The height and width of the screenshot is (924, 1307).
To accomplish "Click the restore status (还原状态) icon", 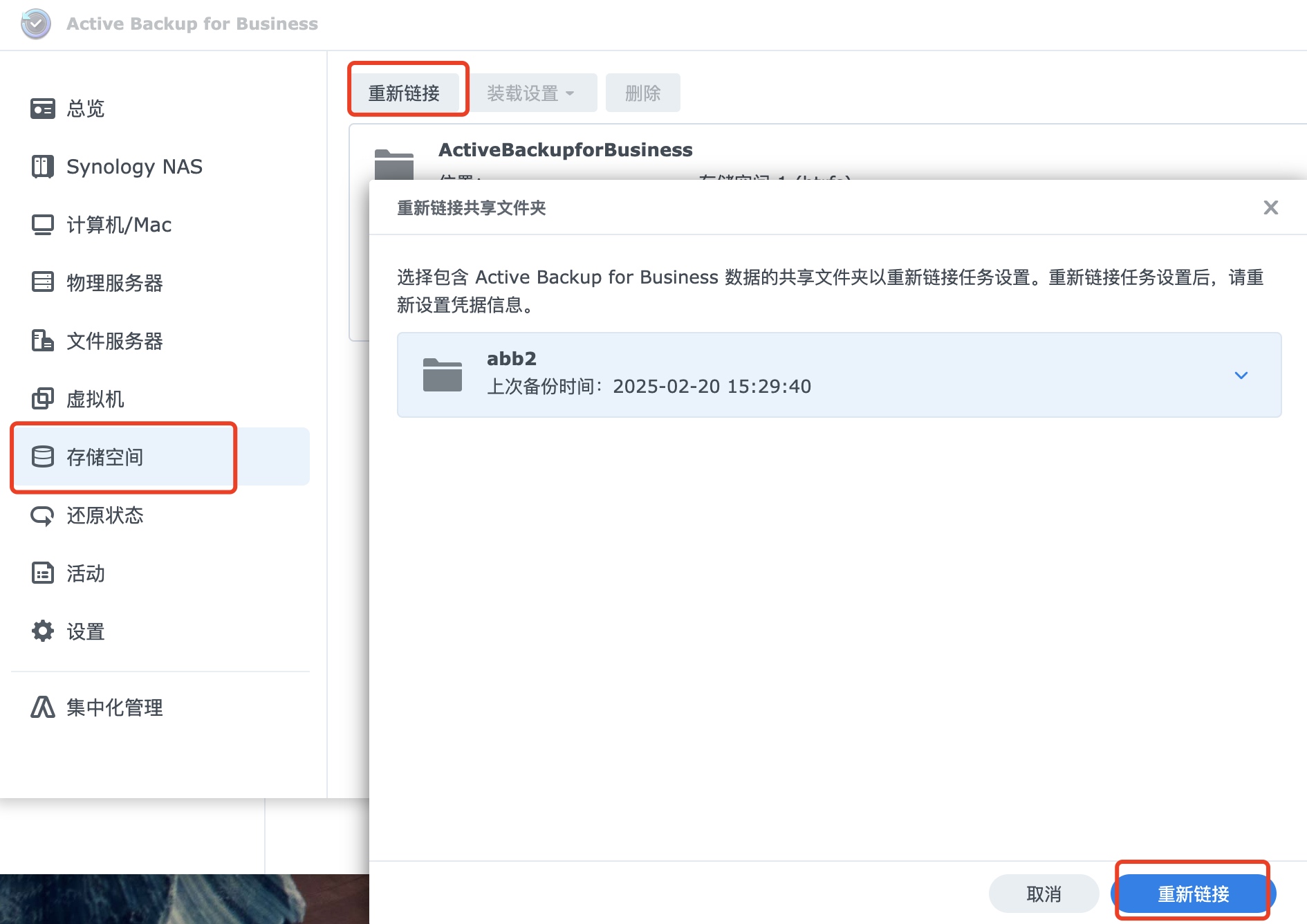I will coord(43,515).
